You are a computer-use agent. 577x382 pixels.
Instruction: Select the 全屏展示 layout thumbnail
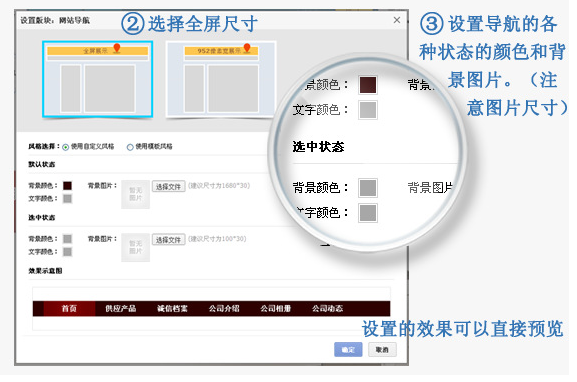coord(98,79)
